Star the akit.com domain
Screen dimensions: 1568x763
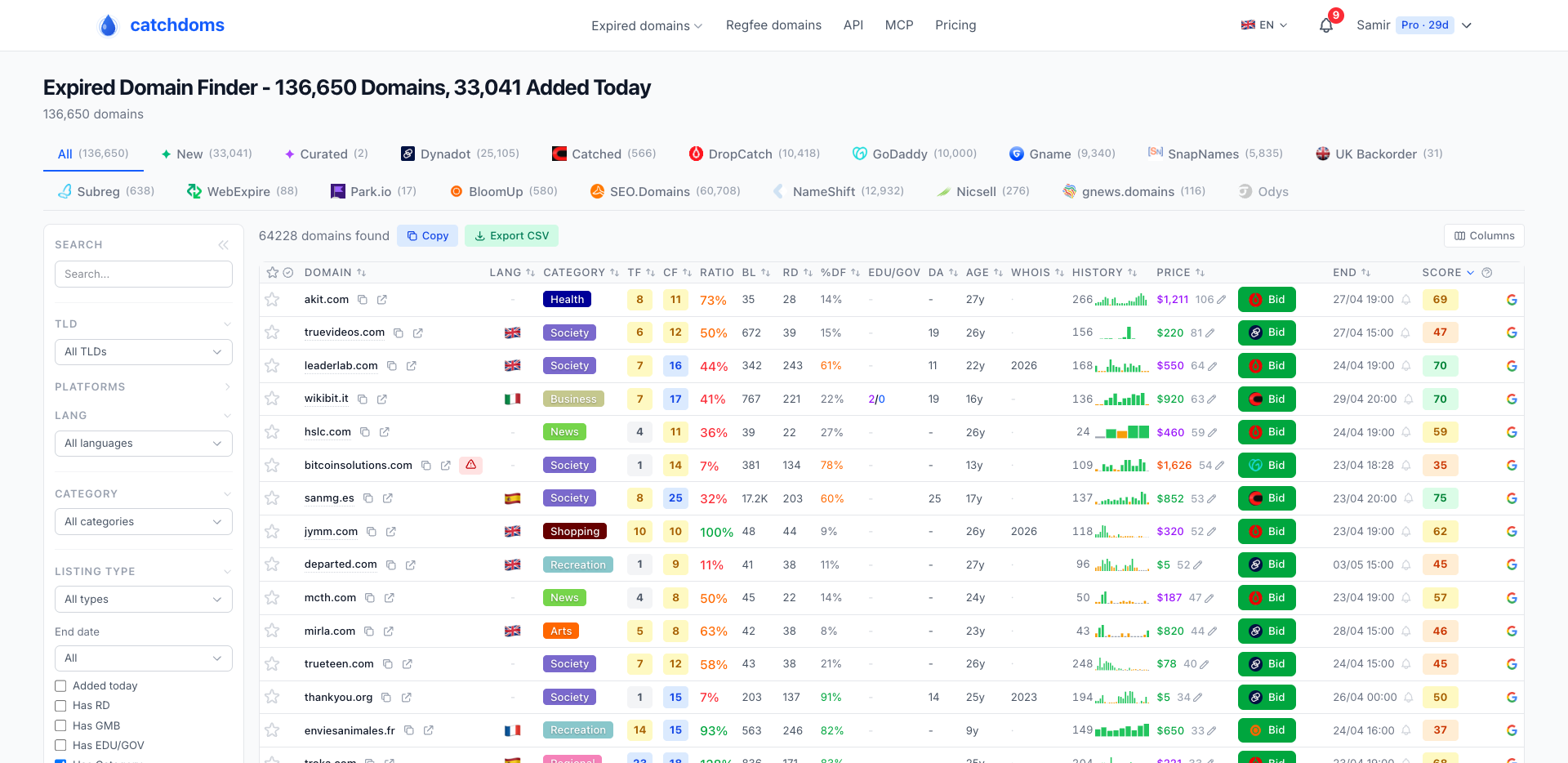pos(272,300)
